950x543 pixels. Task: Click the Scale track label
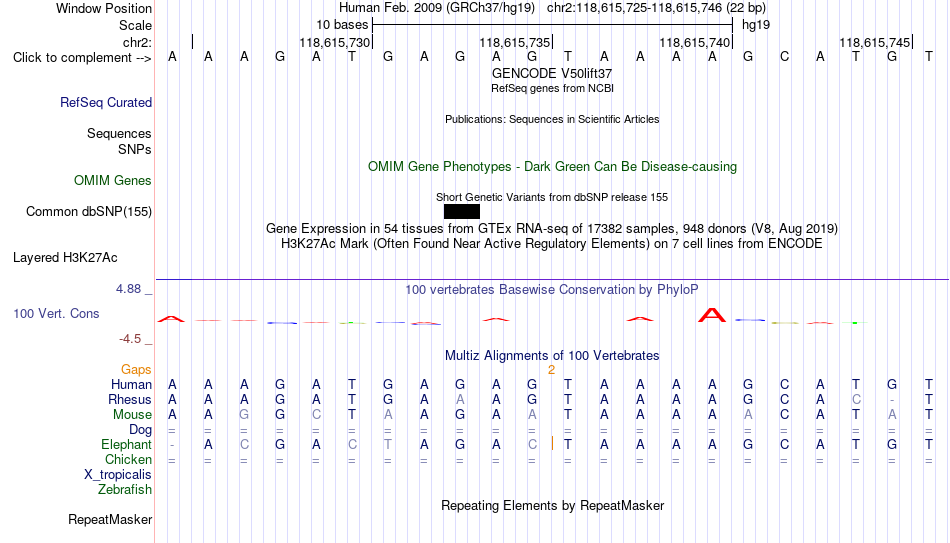[x=136, y=25]
